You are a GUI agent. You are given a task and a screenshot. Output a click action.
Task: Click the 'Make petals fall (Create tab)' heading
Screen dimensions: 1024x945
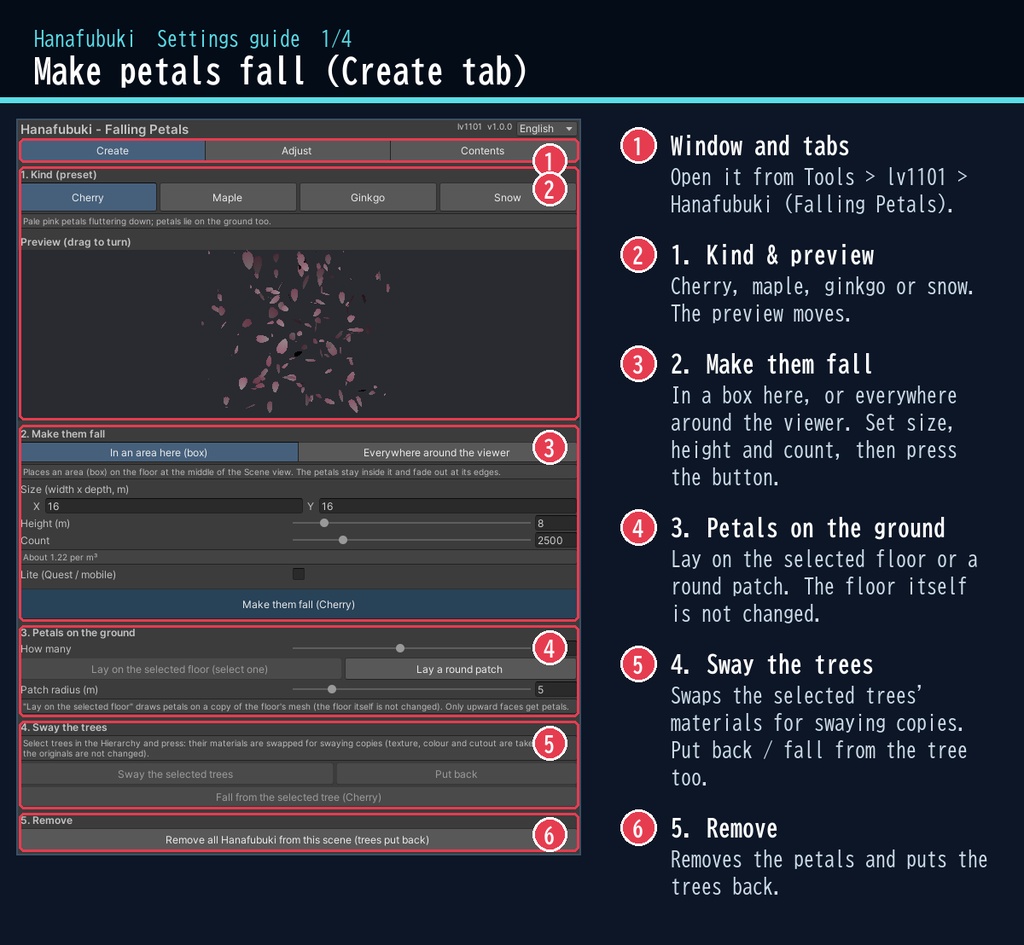point(280,71)
